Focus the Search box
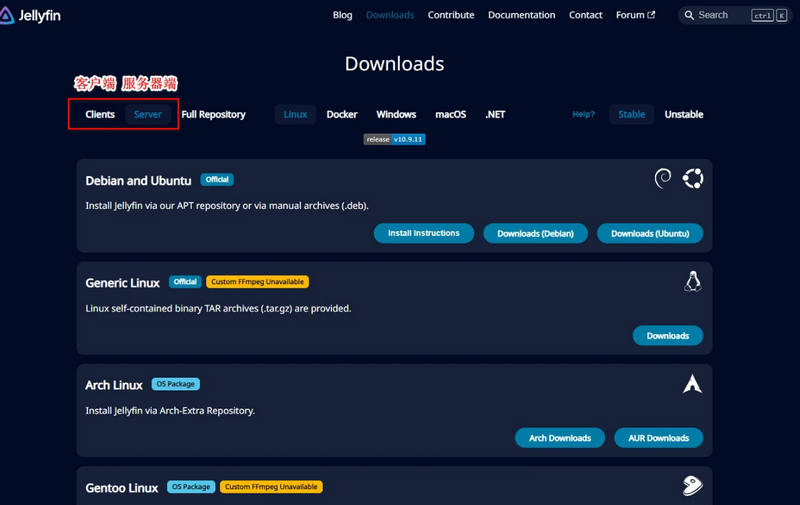800x505 pixels. (x=735, y=15)
